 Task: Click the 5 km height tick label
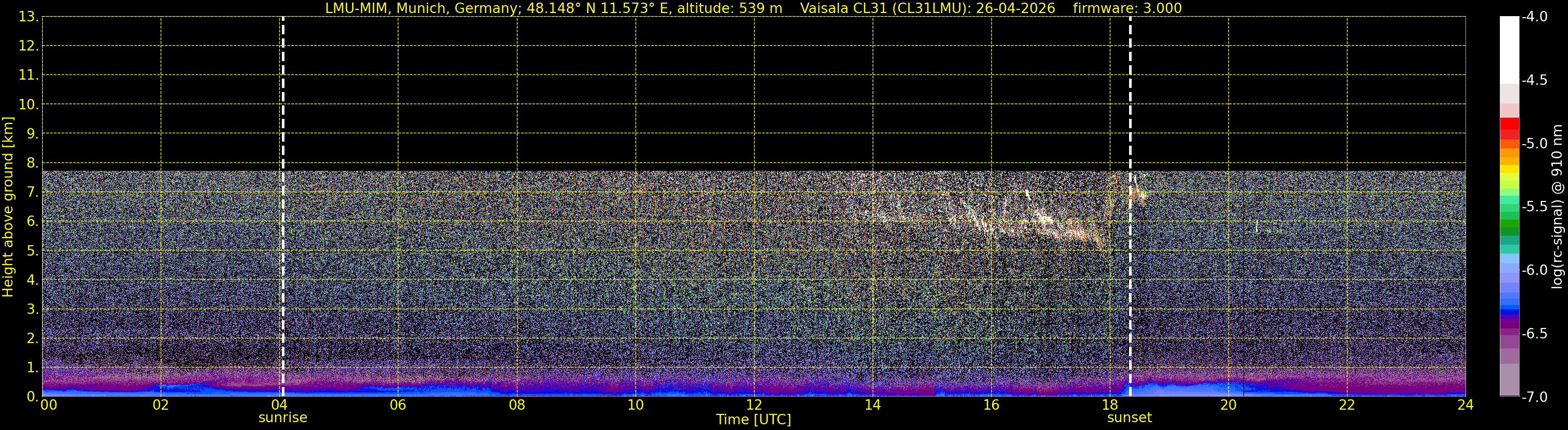[x=32, y=251]
